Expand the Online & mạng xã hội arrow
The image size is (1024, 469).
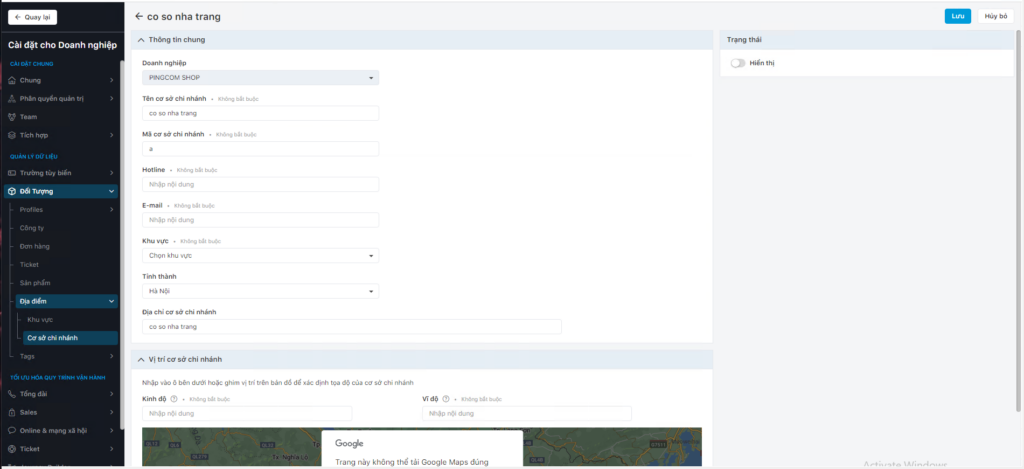pos(112,430)
